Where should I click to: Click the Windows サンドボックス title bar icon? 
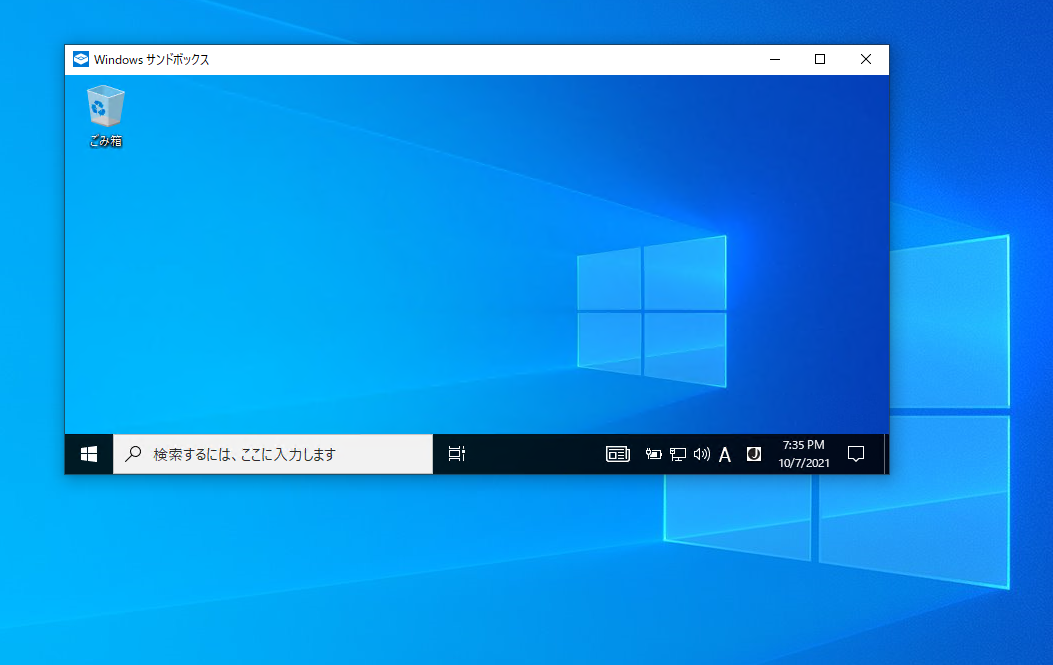(81, 59)
